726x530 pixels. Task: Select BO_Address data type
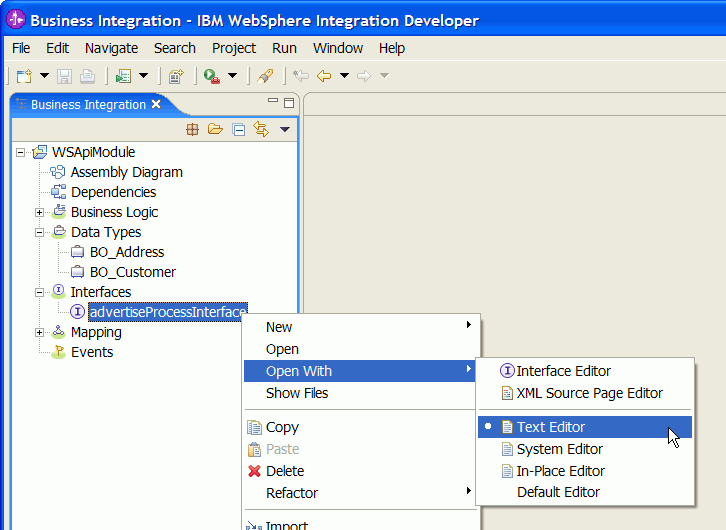(127, 252)
